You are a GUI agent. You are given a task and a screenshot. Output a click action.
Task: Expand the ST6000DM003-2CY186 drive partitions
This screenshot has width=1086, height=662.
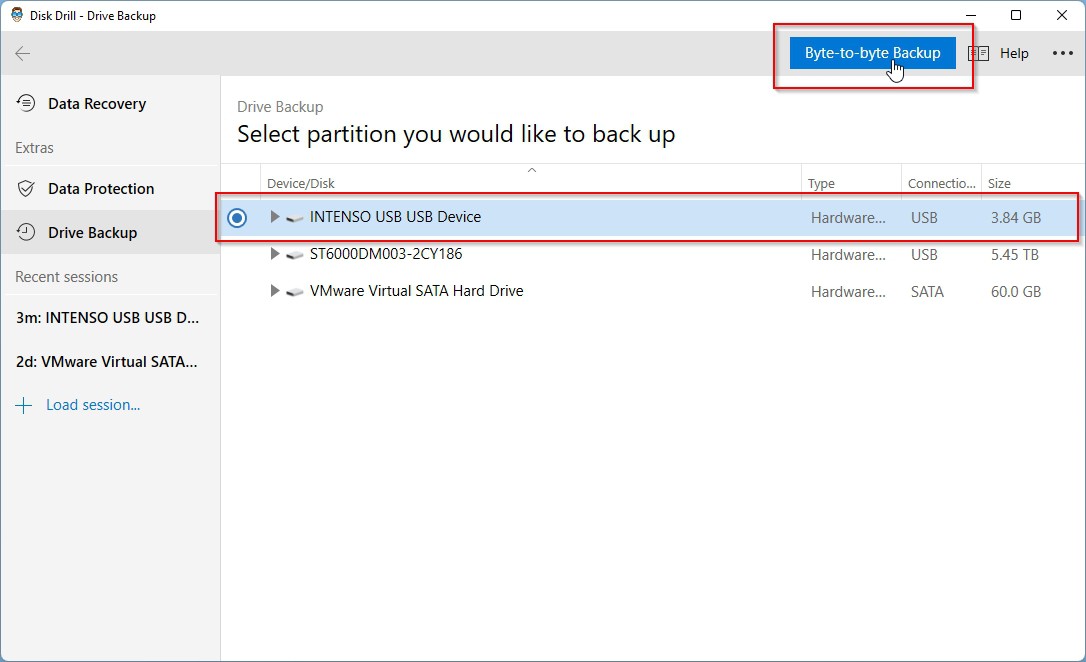(x=275, y=254)
